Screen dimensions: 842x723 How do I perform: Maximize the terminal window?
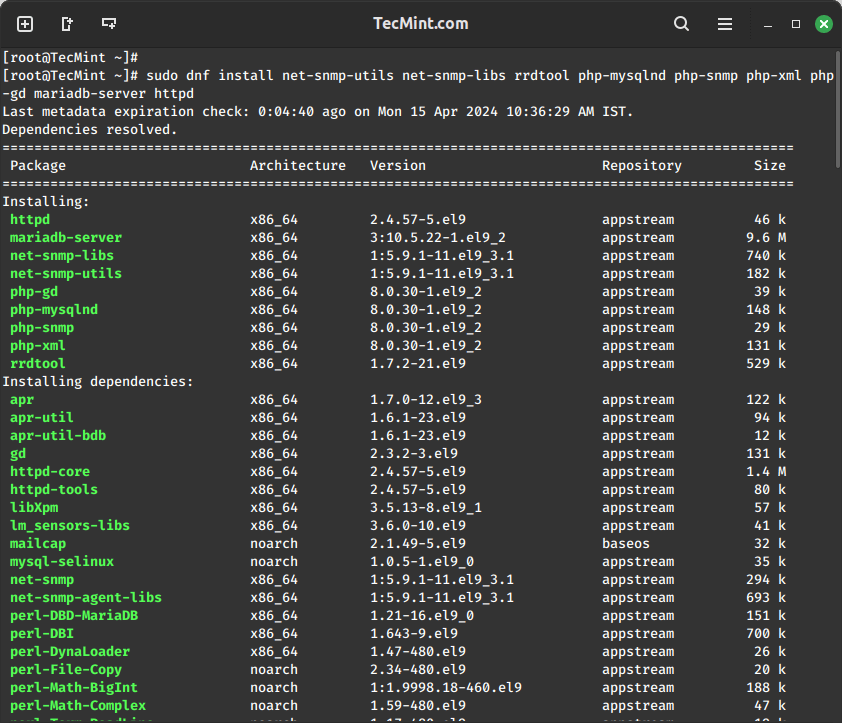click(796, 24)
